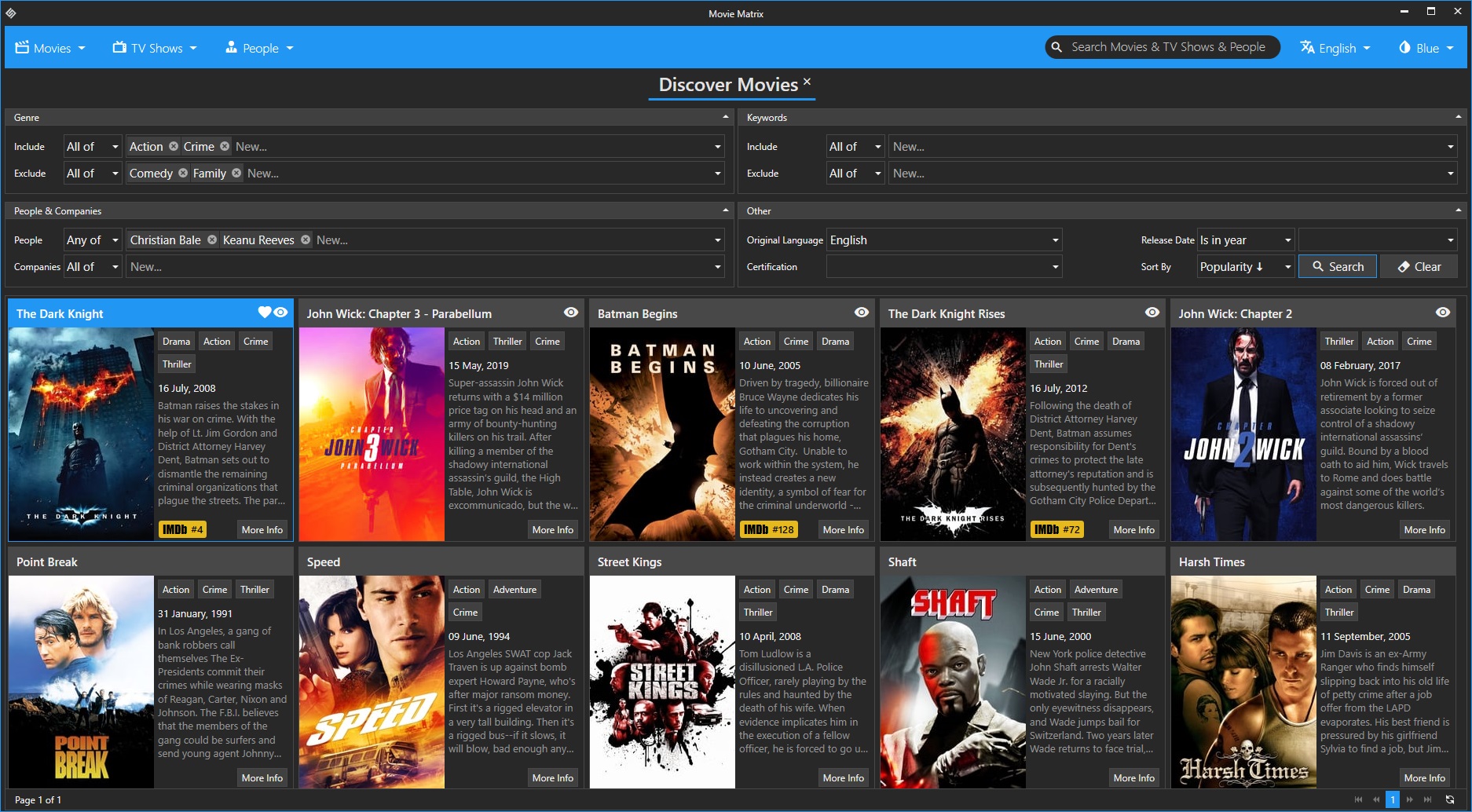
Task: Open the Movies menu
Action: point(50,48)
